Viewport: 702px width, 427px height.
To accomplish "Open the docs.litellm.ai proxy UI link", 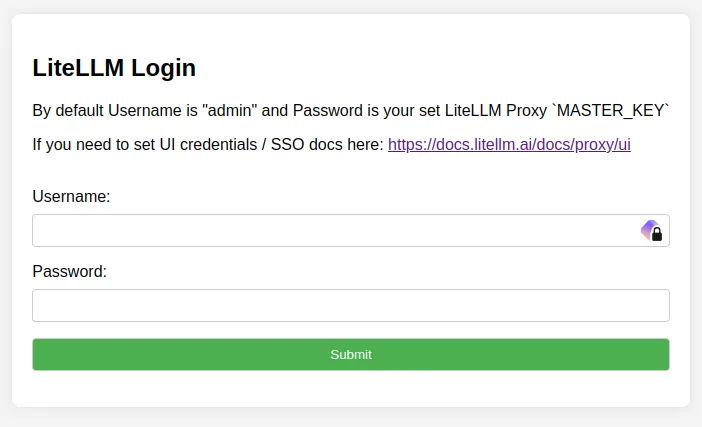I will click(509, 145).
